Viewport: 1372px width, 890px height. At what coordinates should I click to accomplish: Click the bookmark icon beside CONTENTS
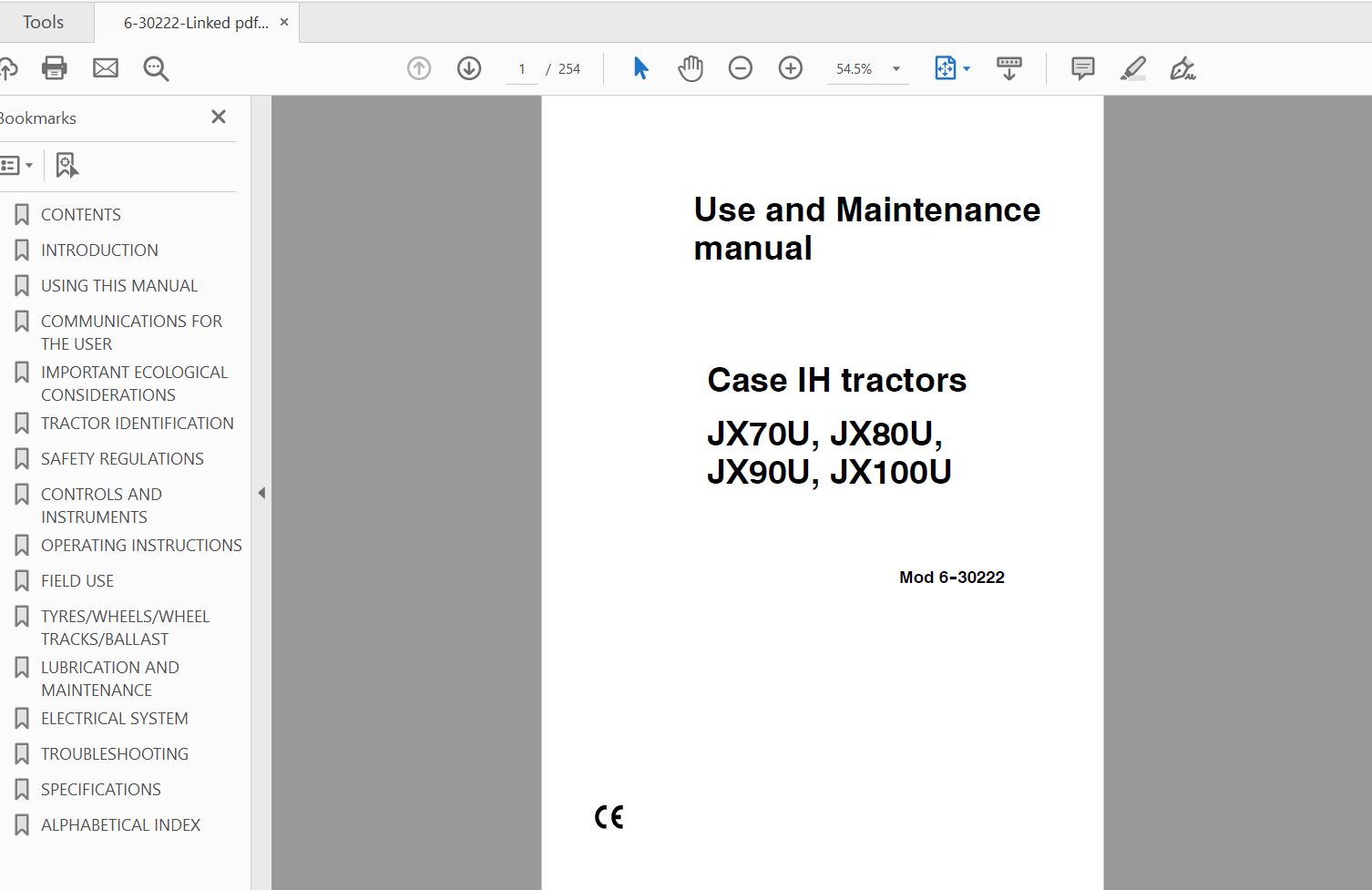click(22, 215)
